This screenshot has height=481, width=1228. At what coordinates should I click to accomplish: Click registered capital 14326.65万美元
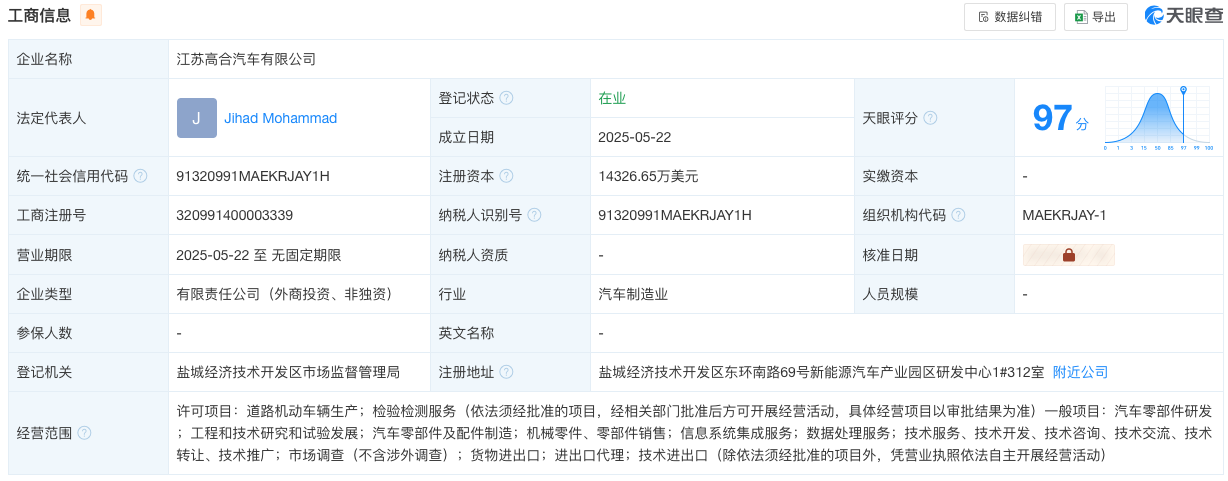click(648, 176)
